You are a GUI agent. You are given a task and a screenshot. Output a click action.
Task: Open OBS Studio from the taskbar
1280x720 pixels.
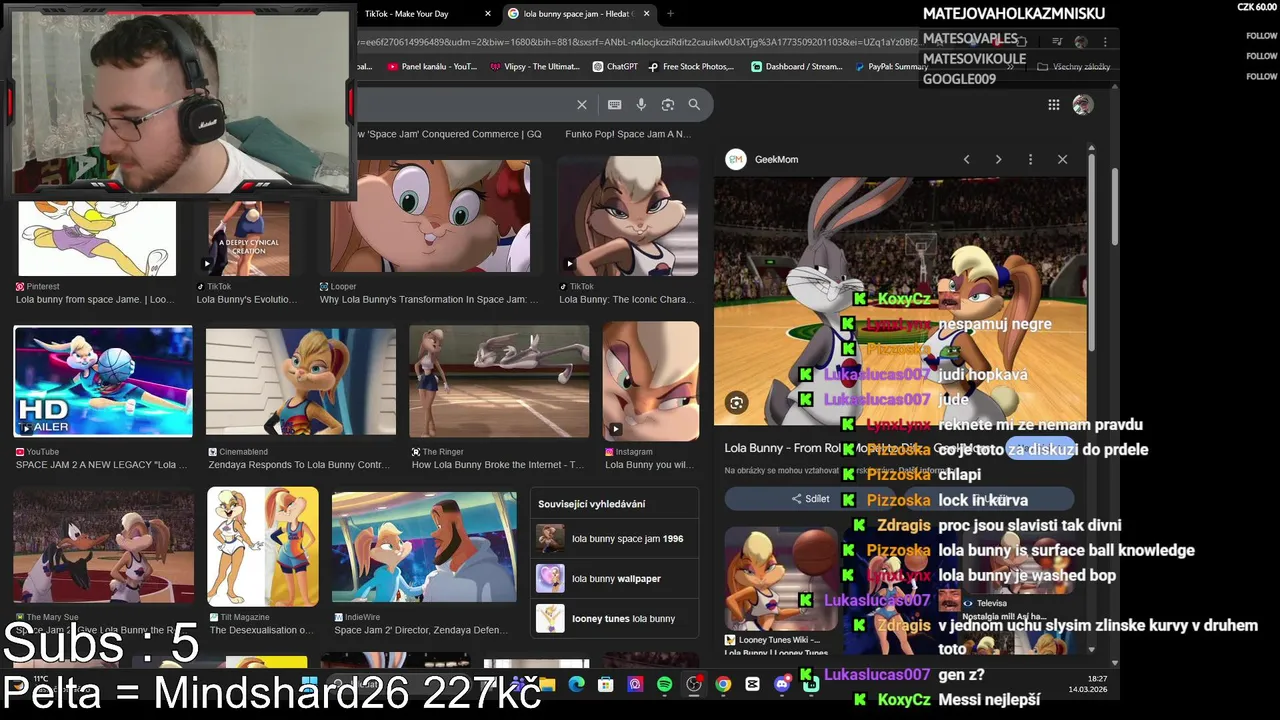point(694,684)
